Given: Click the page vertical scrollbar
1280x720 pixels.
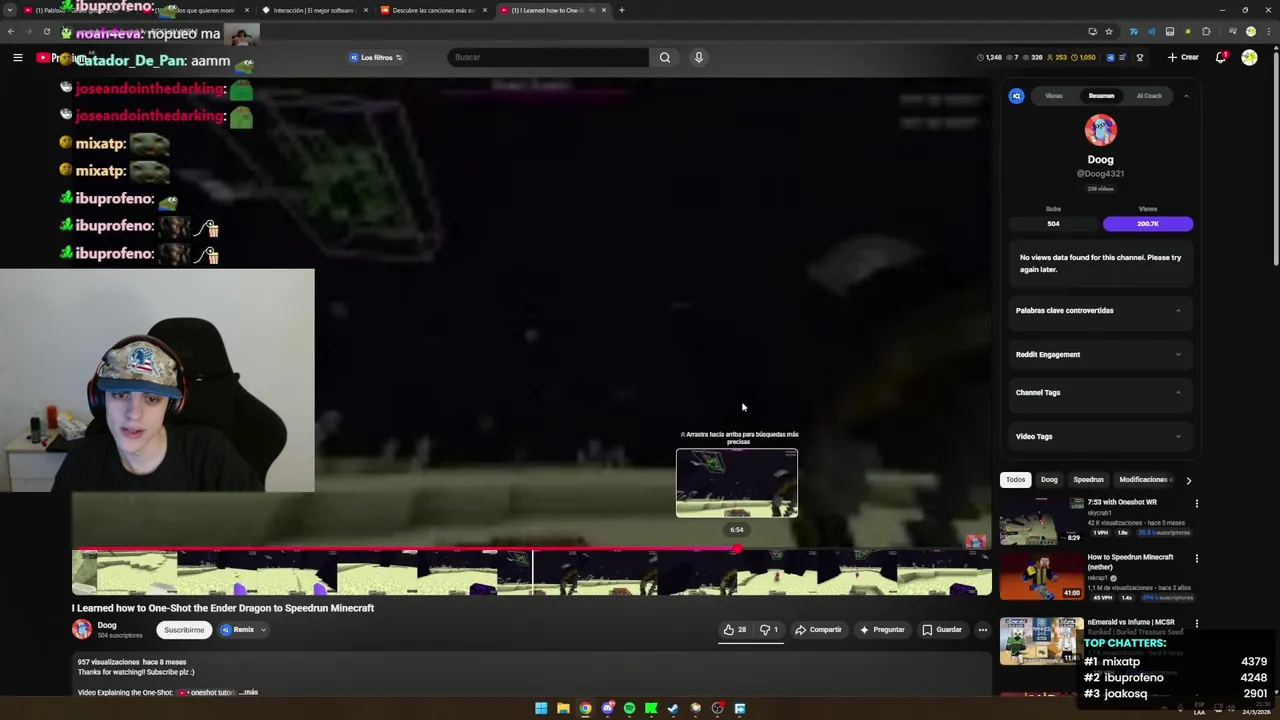Looking at the screenshot, I should coord(1275,160).
